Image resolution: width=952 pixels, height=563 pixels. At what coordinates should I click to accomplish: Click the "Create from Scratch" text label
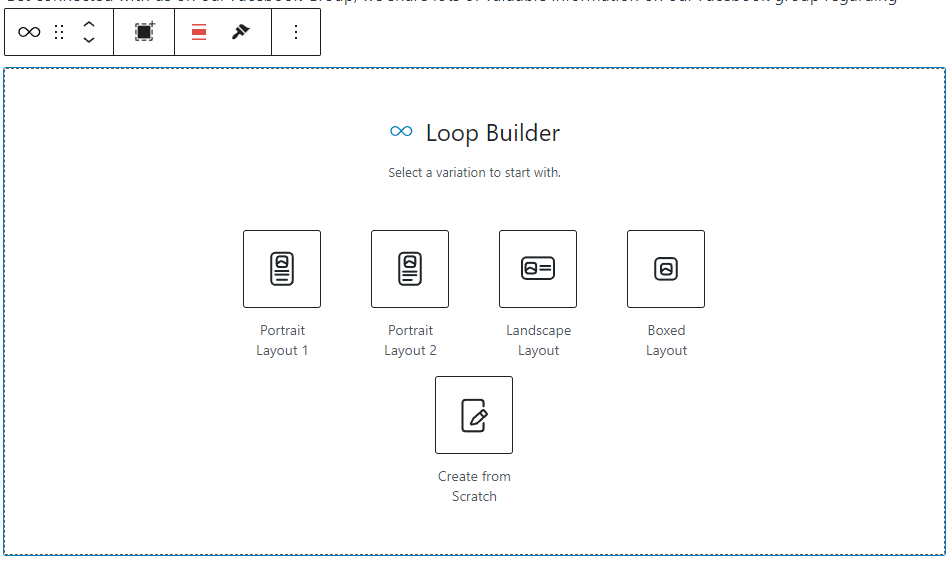pos(474,486)
